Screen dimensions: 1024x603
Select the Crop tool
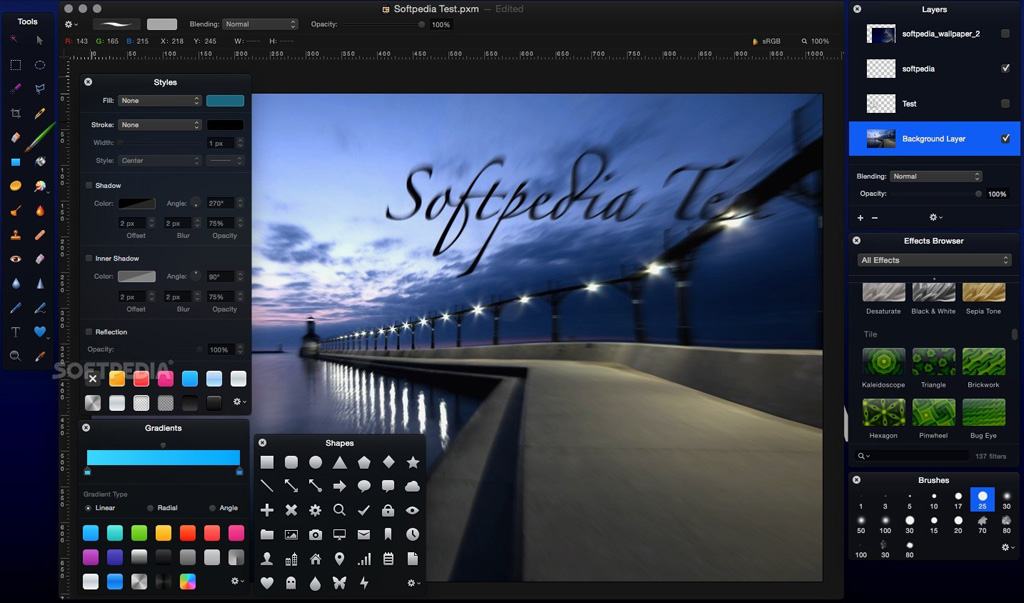click(16, 113)
